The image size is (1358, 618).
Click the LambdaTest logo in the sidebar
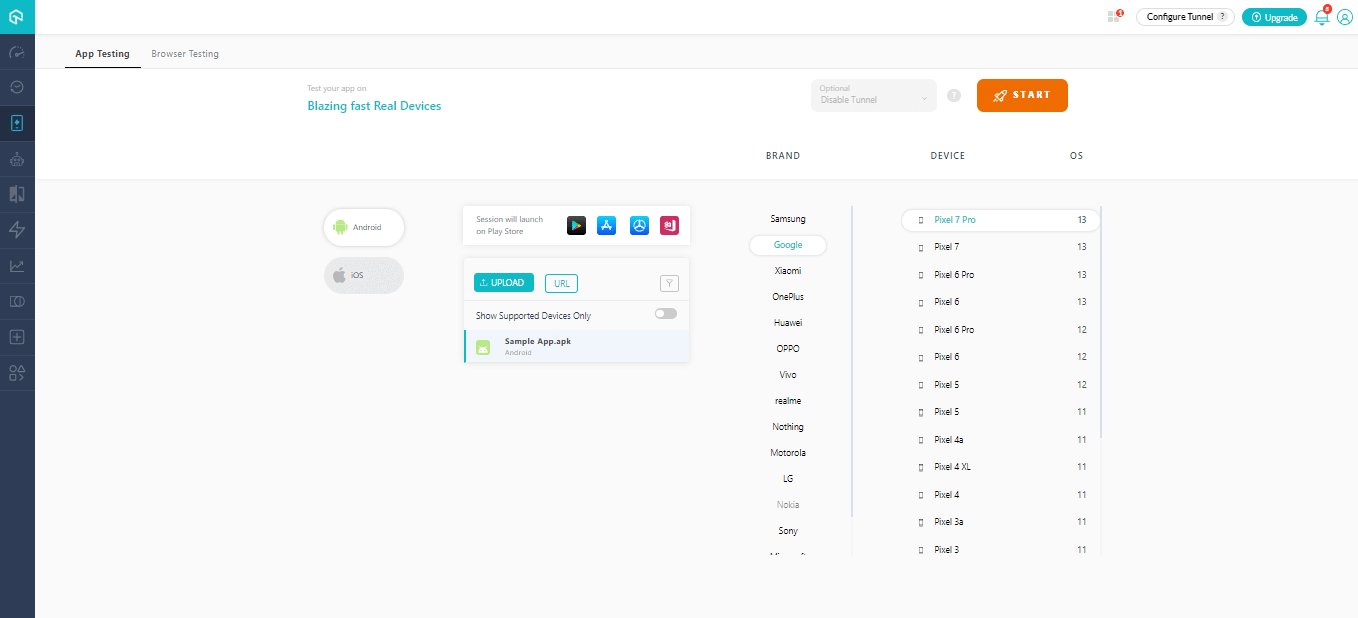click(x=17, y=17)
